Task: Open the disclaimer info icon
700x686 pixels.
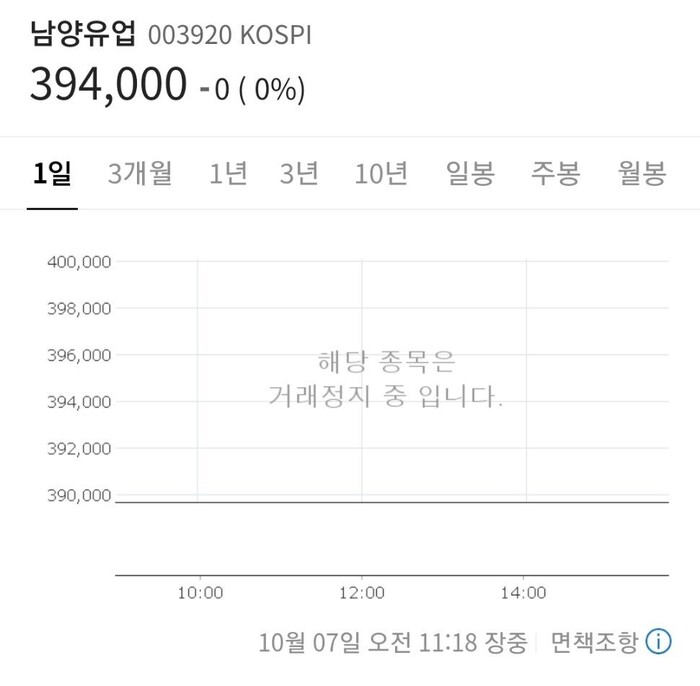Action: (x=658, y=641)
